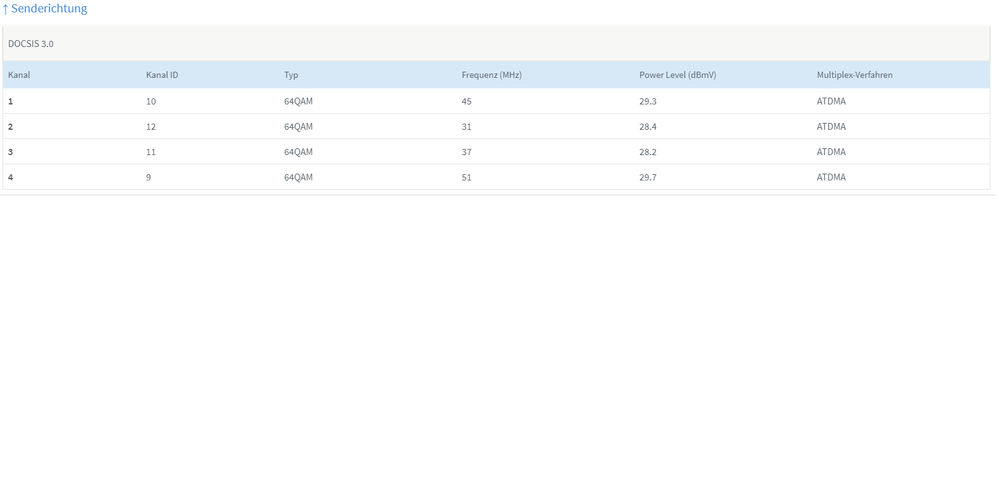This screenshot has height=490, width=999.
Task: Click 64QAM in the channel 3 row
Action: pyautogui.click(x=298, y=152)
